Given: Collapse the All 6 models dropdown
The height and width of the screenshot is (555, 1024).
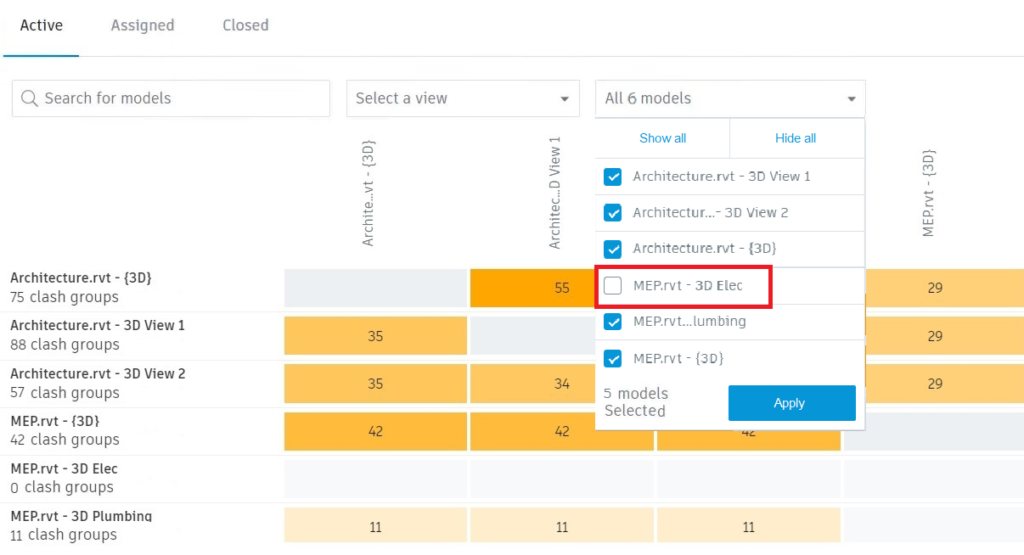Looking at the screenshot, I should click(x=851, y=99).
